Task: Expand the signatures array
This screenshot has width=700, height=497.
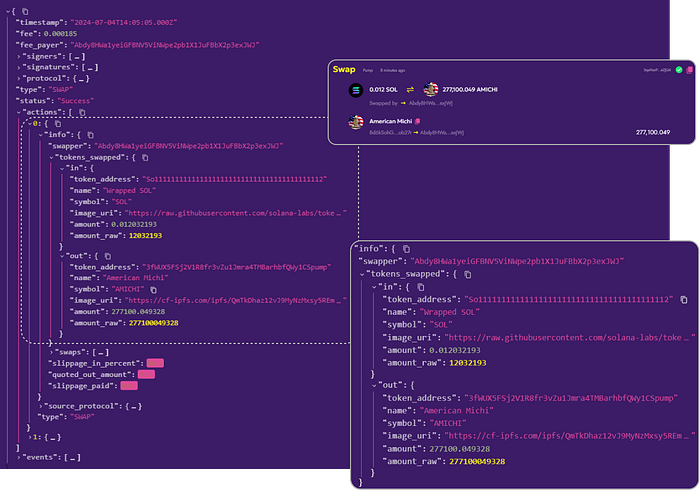Action: (x=19, y=67)
